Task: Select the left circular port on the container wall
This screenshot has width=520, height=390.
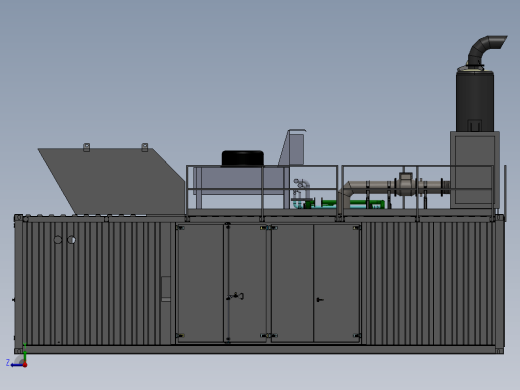Action: pos(58,240)
